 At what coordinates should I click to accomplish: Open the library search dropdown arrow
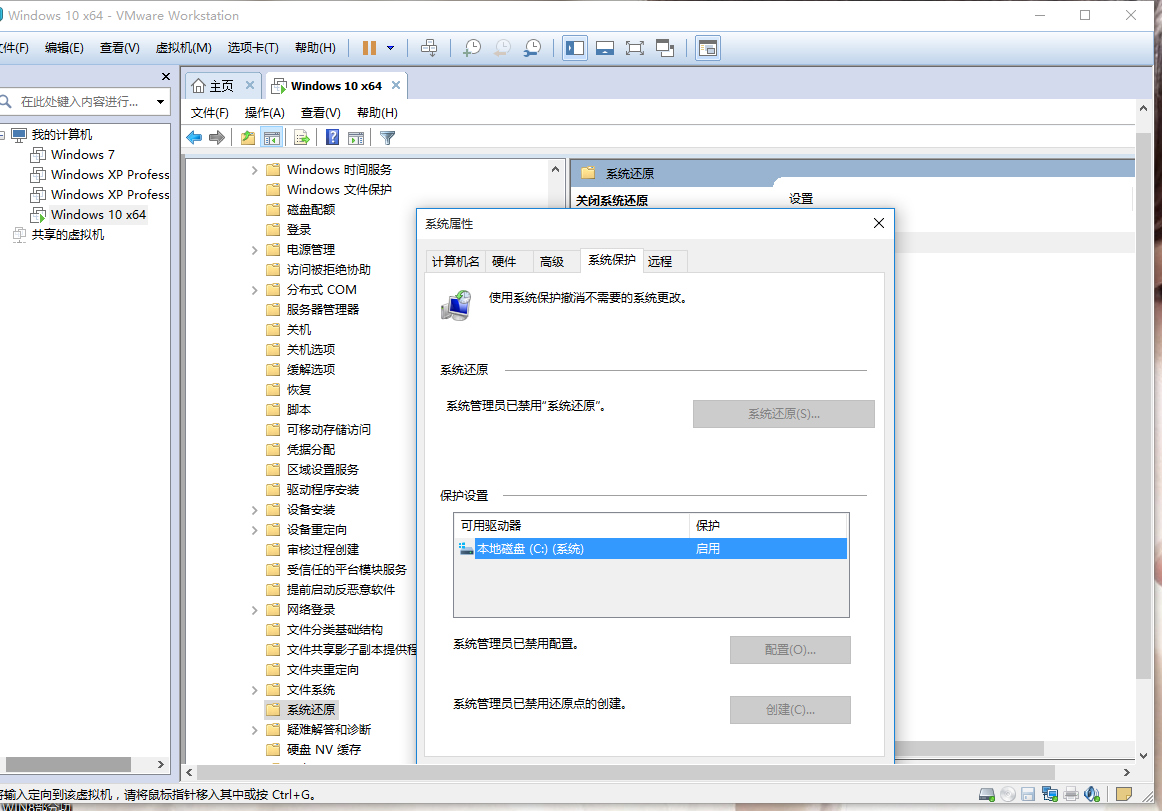(x=160, y=102)
